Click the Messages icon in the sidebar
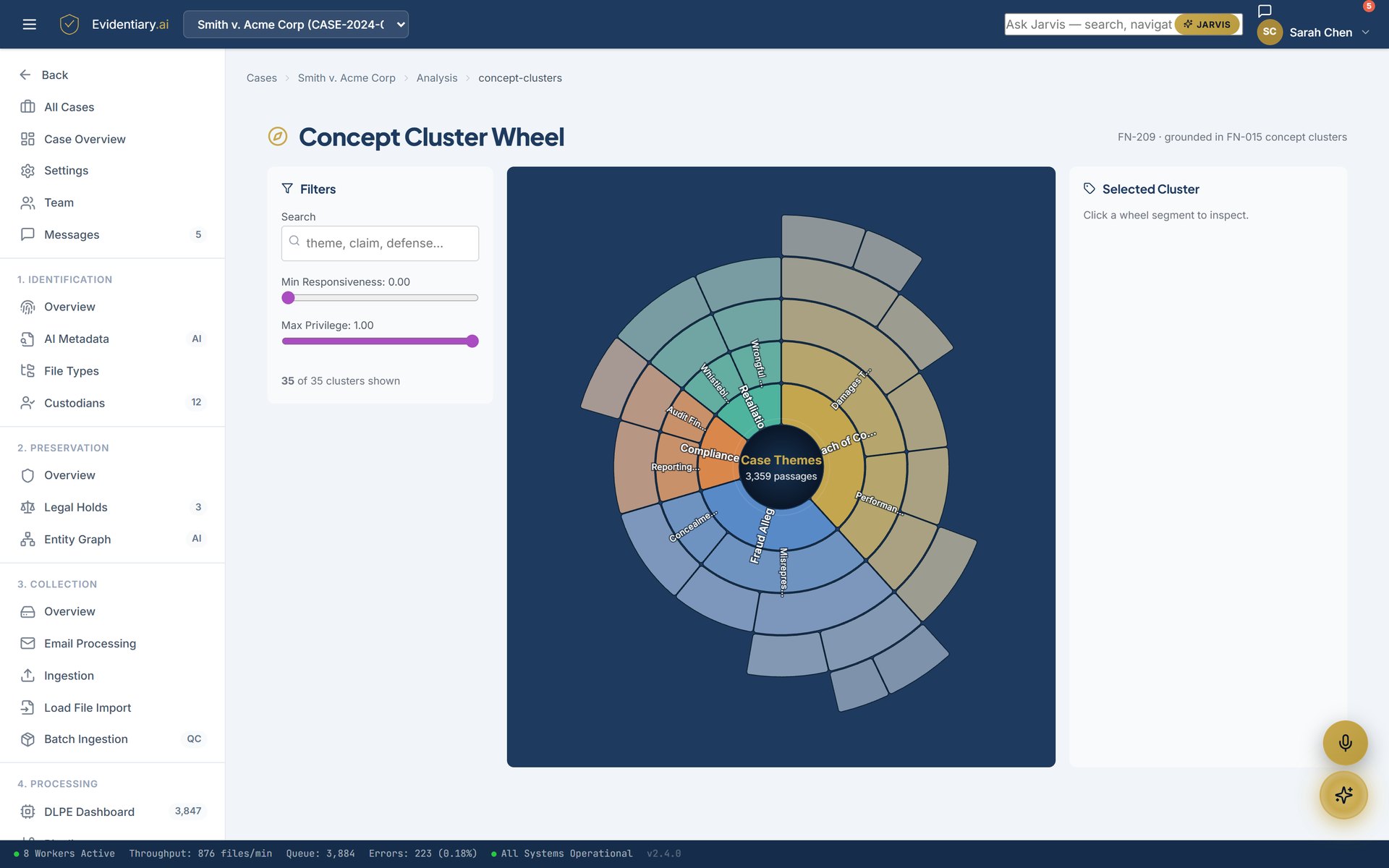The height and width of the screenshot is (868, 1389). click(27, 234)
